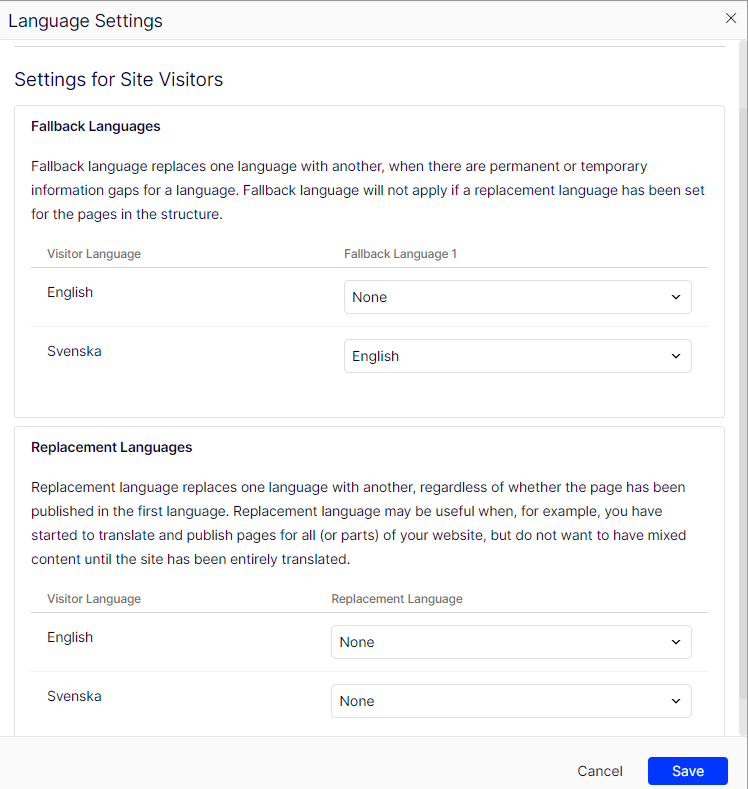Click the Replacement Languages heading
Image resolution: width=748 pixels, height=789 pixels.
(x=112, y=447)
